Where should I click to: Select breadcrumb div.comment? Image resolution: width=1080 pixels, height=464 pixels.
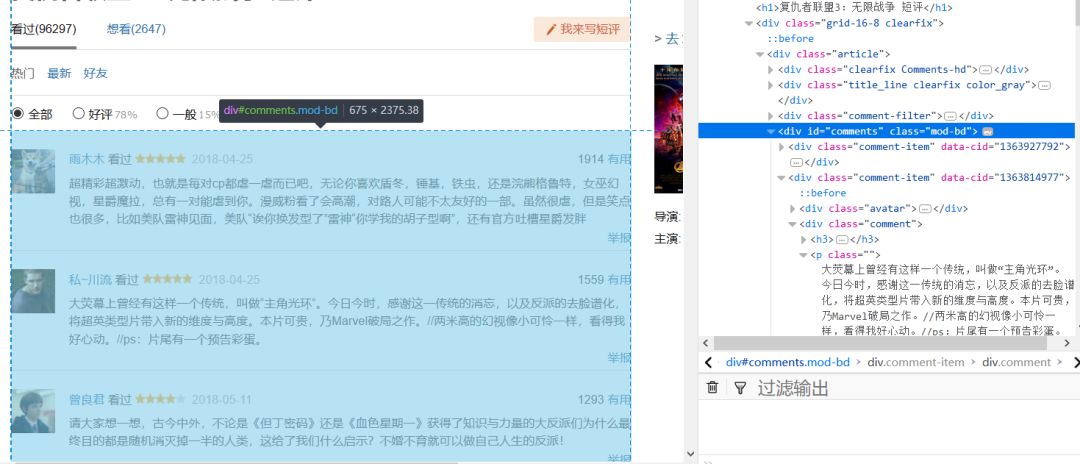(1017, 362)
